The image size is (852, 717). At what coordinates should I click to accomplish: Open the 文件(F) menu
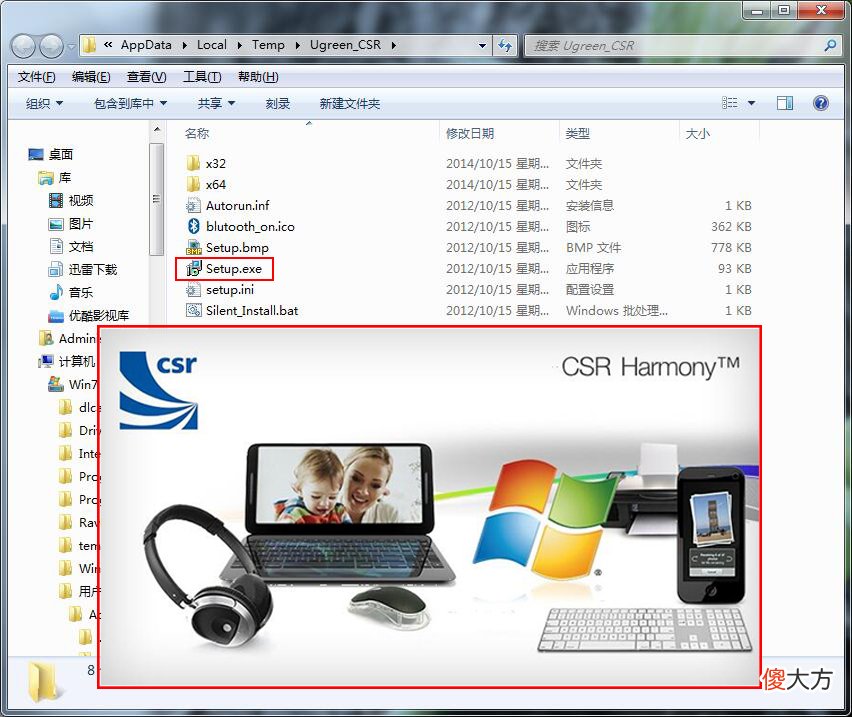[36, 77]
